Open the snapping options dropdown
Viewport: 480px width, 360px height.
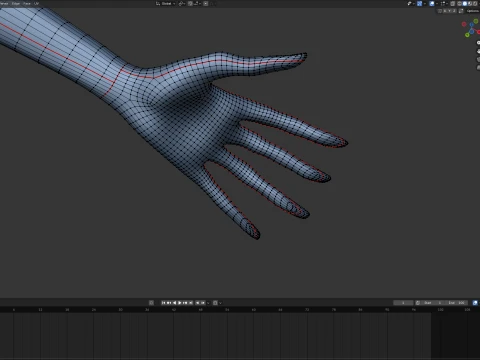(198, 4)
